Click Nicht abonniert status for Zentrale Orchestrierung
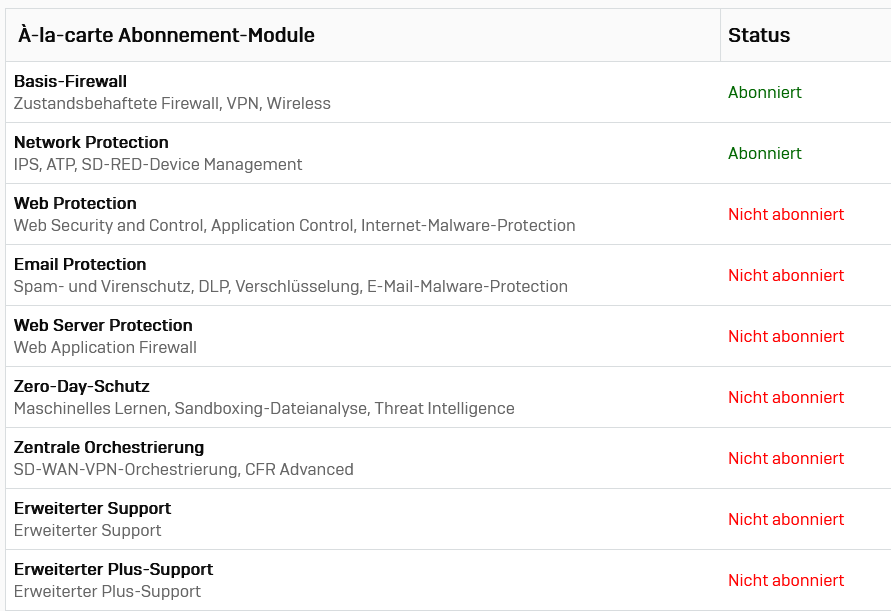This screenshot has width=891, height=611. (786, 458)
